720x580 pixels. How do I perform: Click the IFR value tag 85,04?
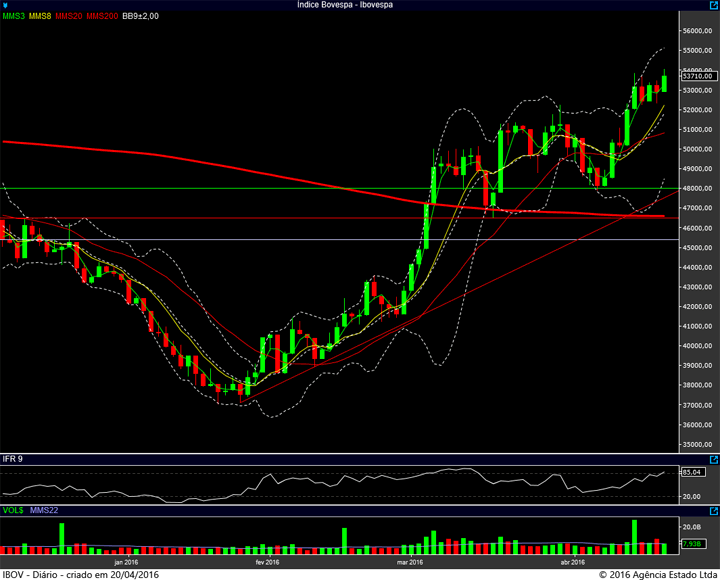[692, 472]
